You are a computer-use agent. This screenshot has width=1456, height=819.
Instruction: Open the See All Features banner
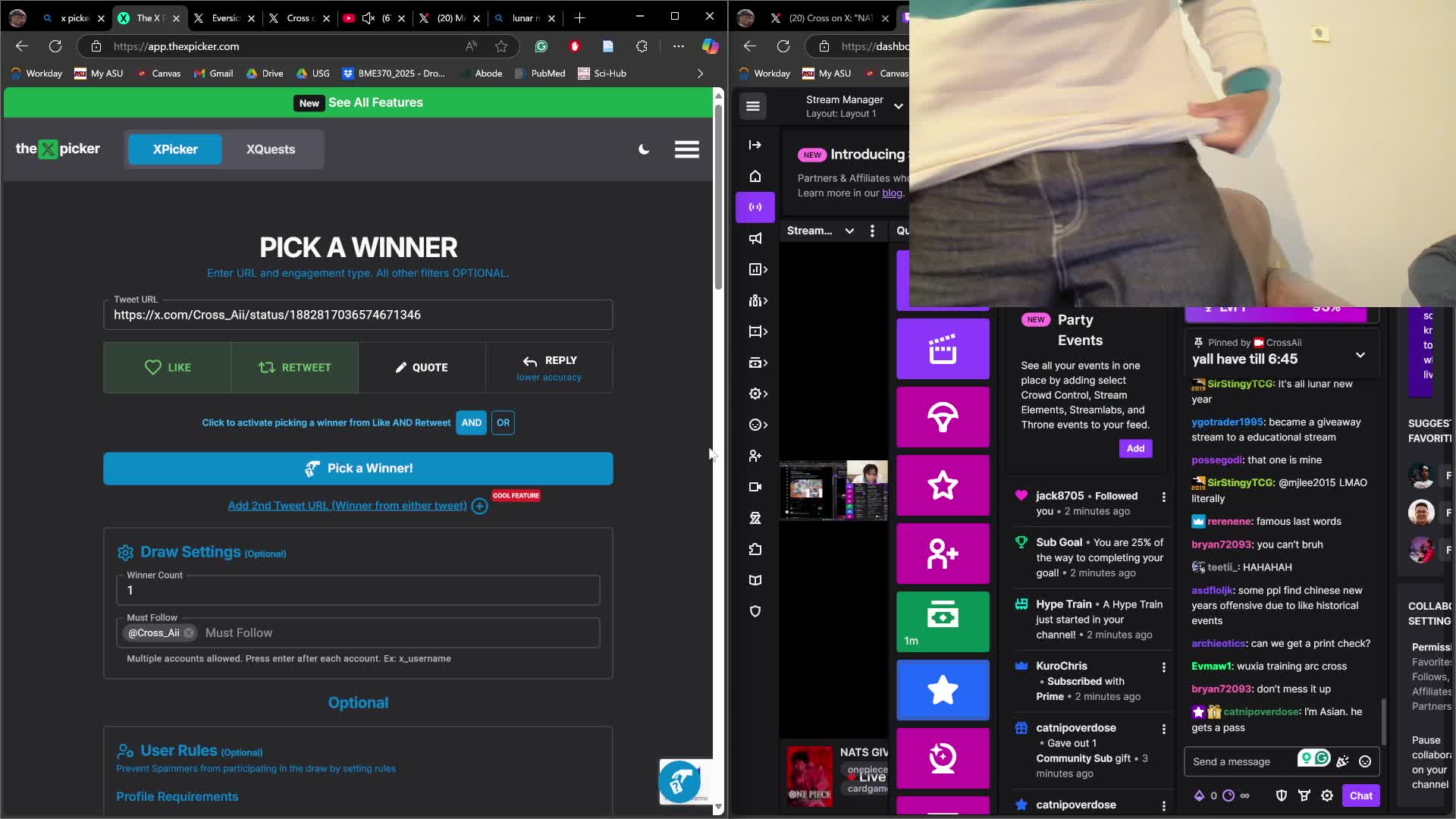point(358,102)
